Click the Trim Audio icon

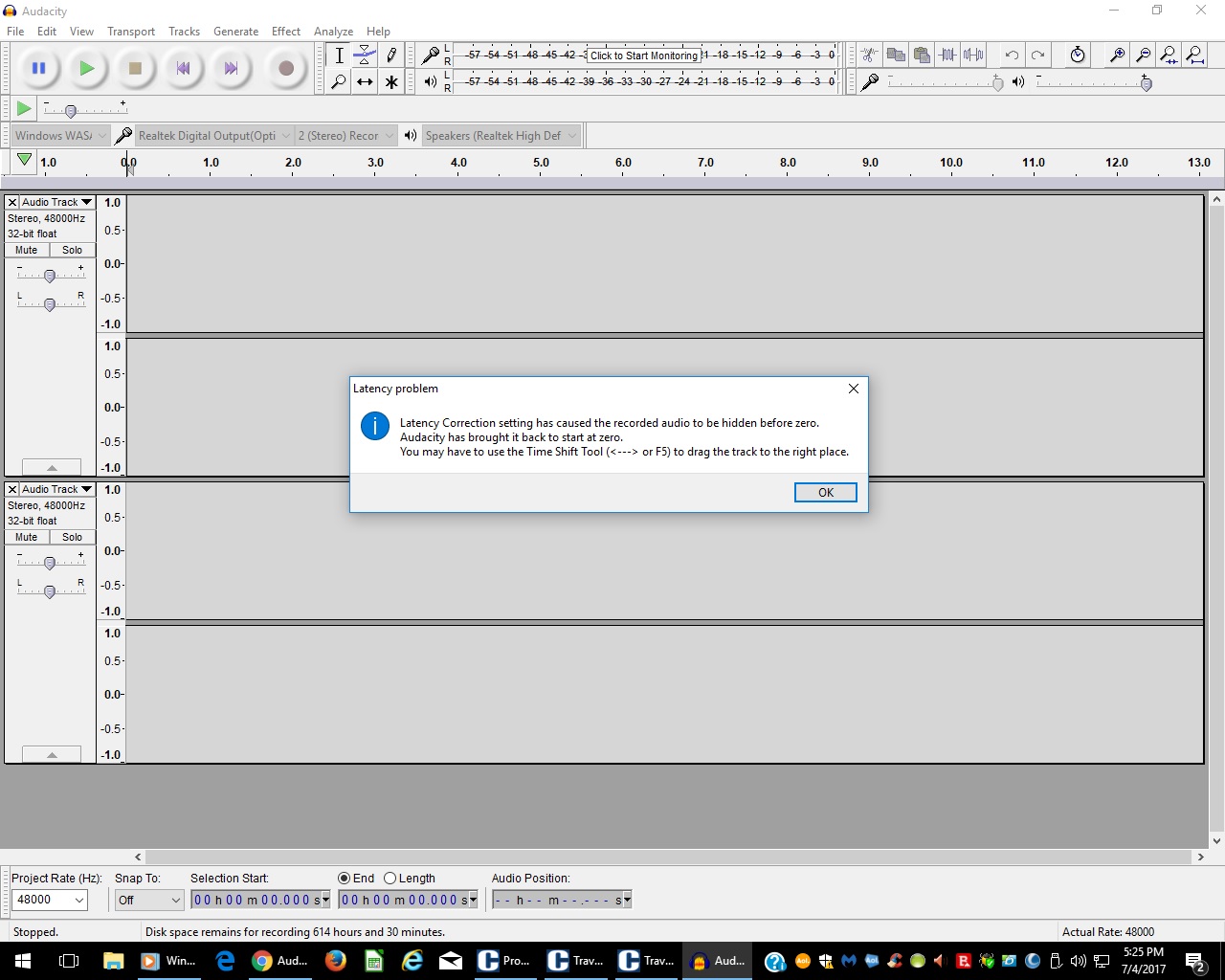tap(947, 55)
